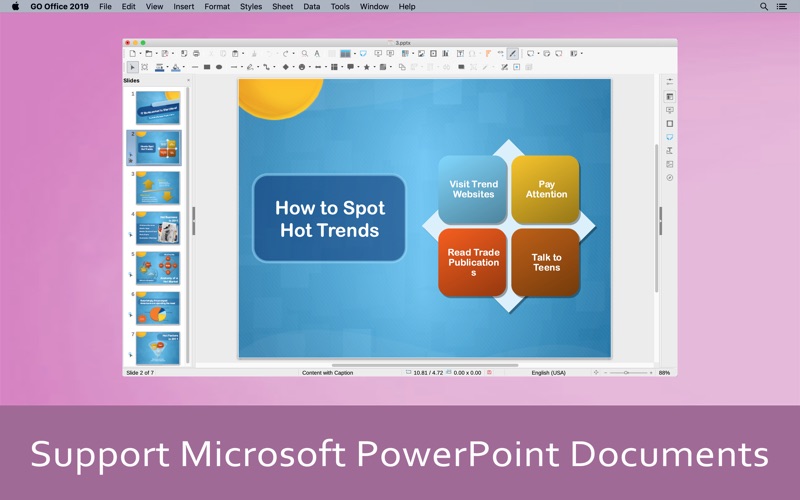This screenshot has height=500, width=800.
Task: Open sidebar Navigator compass icon
Action: pyautogui.click(x=669, y=178)
